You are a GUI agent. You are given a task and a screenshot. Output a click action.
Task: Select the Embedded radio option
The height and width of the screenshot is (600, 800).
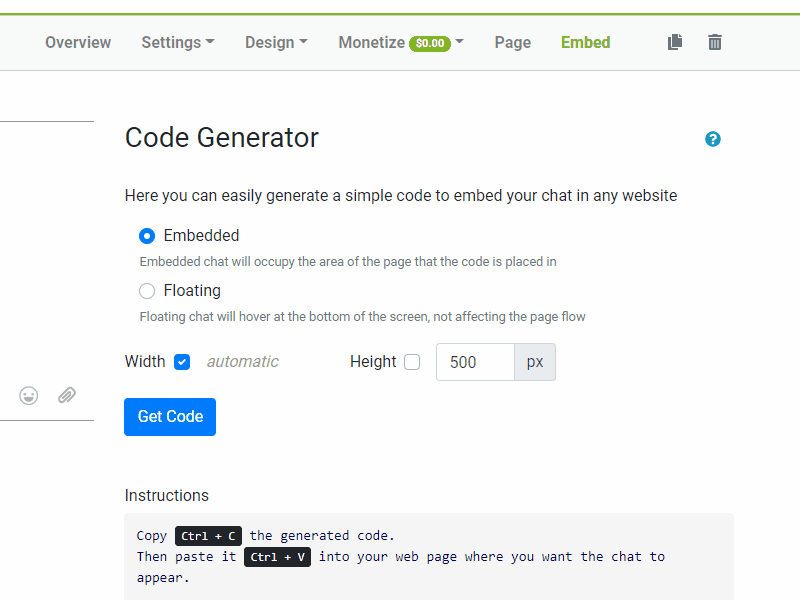point(147,236)
